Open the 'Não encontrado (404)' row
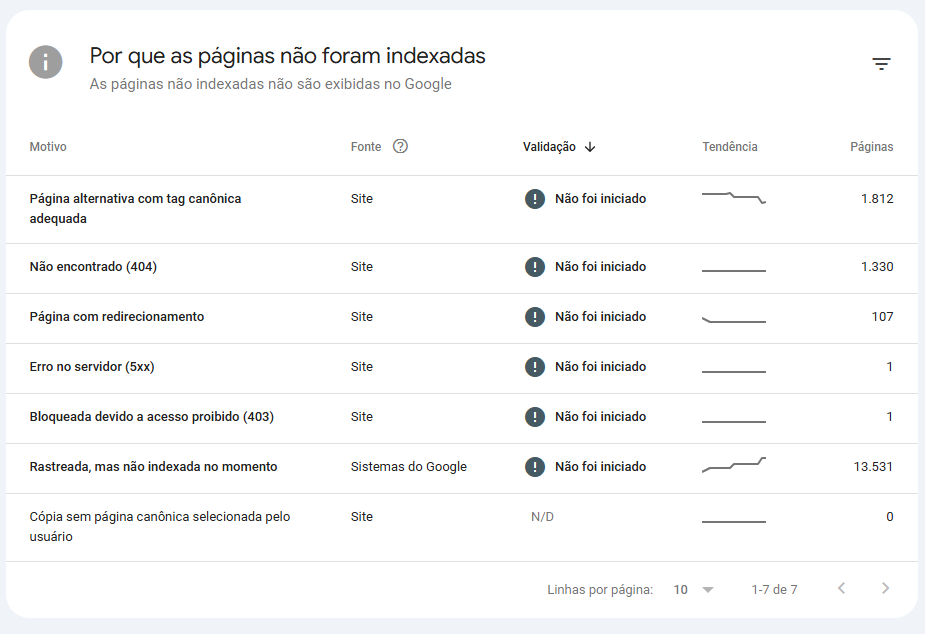Screen dimensions: 925x634 93,267
